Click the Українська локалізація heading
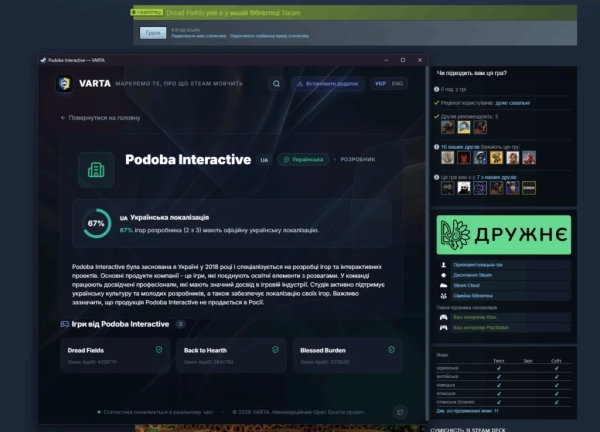600x432 pixels. [x=169, y=218]
